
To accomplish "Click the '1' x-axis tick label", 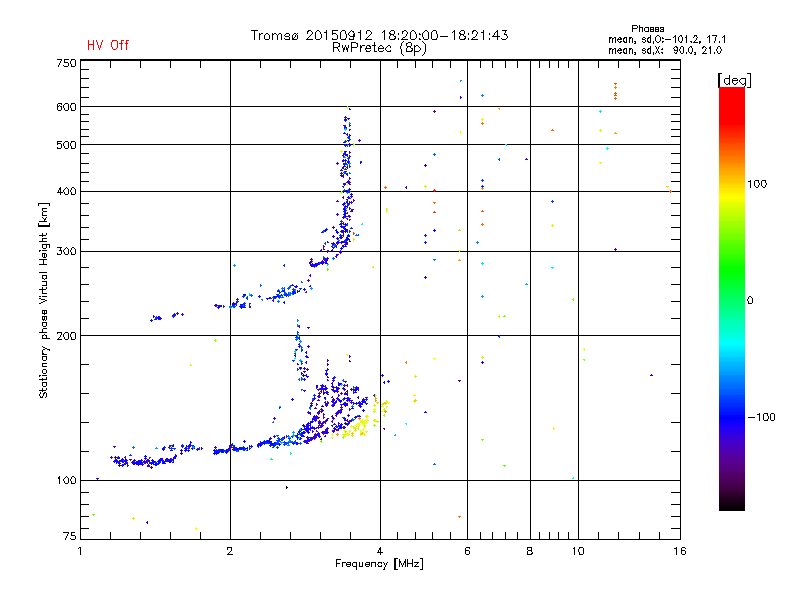I will point(80,551).
